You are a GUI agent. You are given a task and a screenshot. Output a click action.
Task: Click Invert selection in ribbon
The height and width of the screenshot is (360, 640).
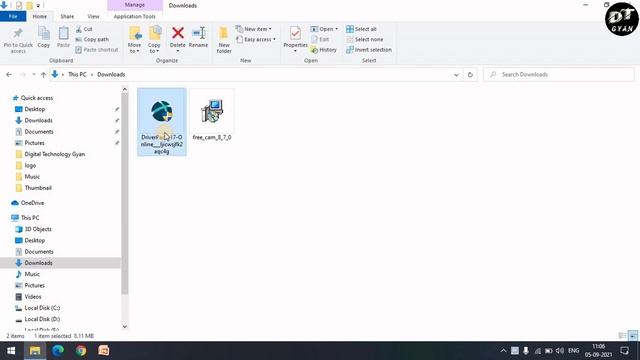[369, 50]
